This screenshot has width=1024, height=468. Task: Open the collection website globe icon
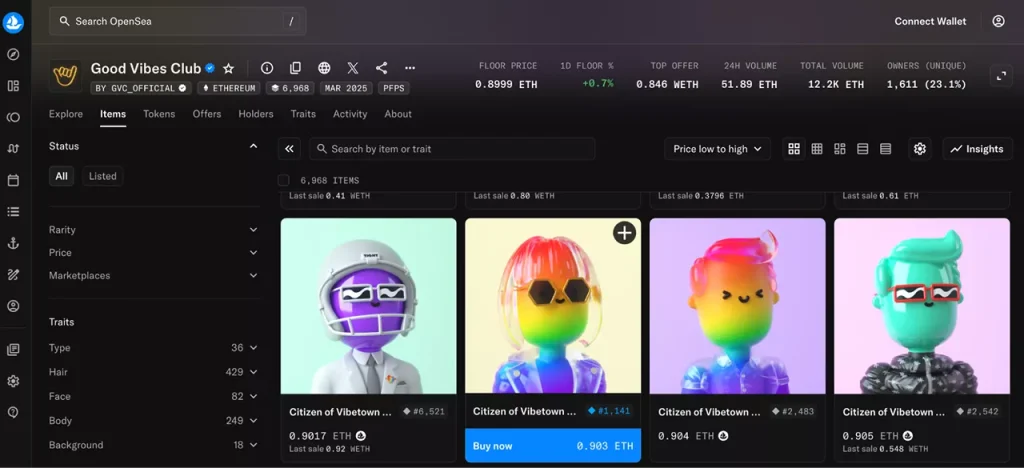(x=324, y=68)
